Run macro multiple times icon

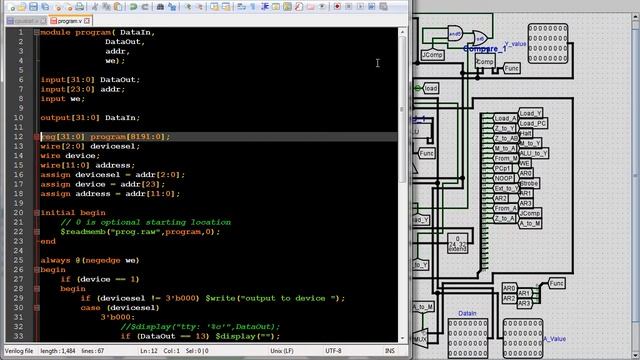point(383,7)
